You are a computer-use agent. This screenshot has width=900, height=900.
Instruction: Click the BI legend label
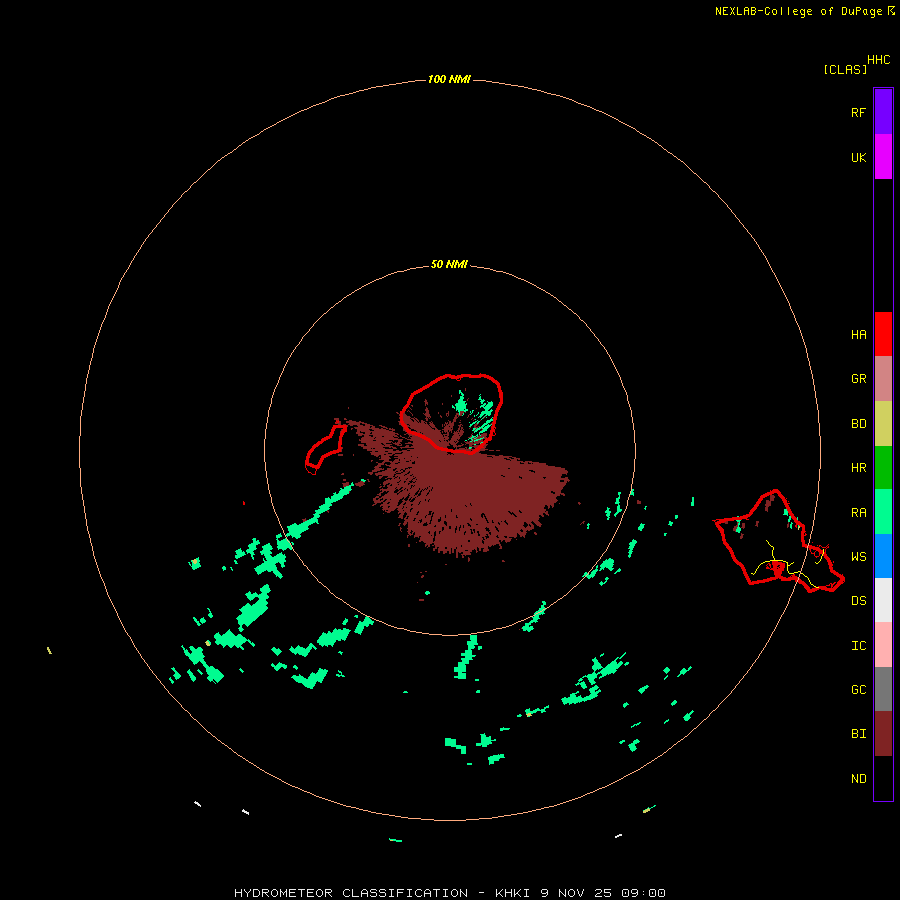[858, 734]
